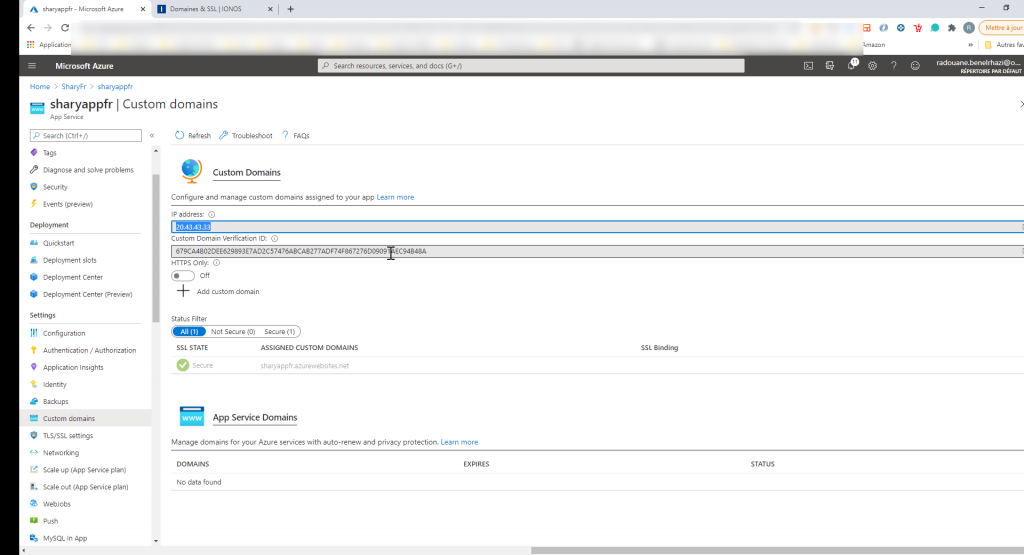Reload the page with browser refresh

point(65,27)
